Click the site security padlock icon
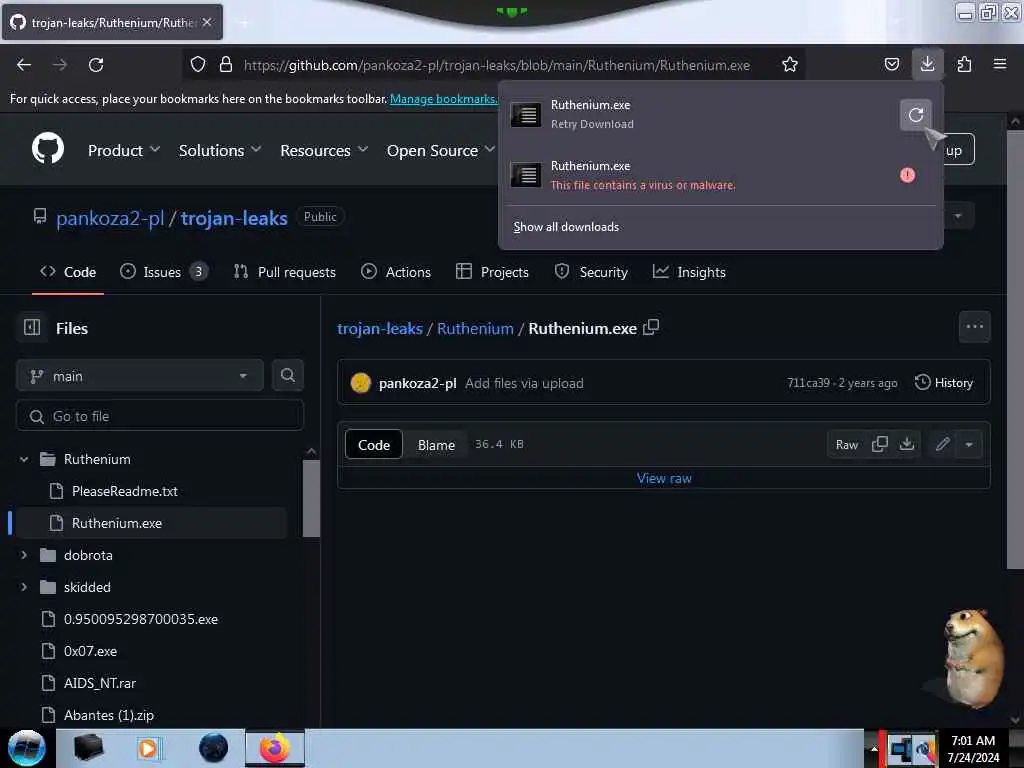The width and height of the screenshot is (1024, 768). pyautogui.click(x=226, y=64)
